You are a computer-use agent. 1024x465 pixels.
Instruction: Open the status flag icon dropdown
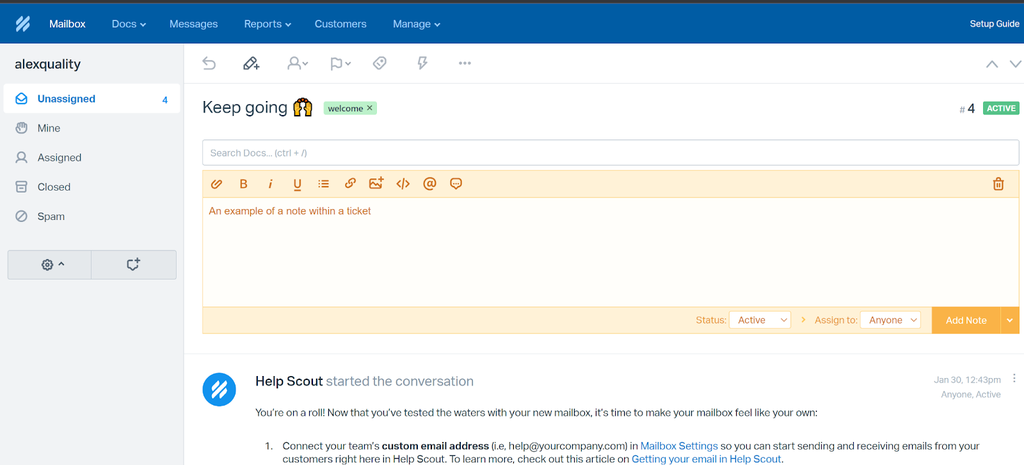[x=340, y=63]
